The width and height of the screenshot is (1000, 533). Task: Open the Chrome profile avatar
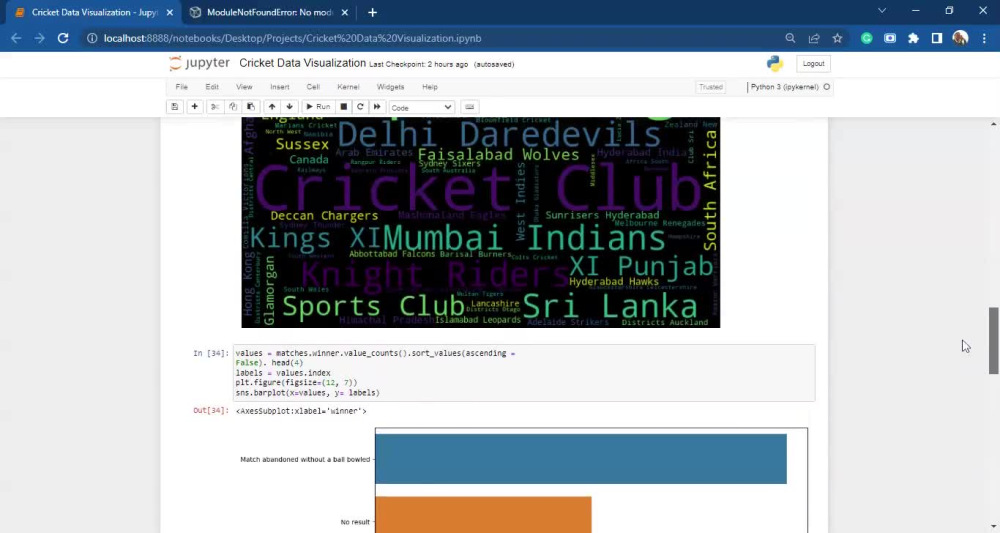tap(960, 38)
